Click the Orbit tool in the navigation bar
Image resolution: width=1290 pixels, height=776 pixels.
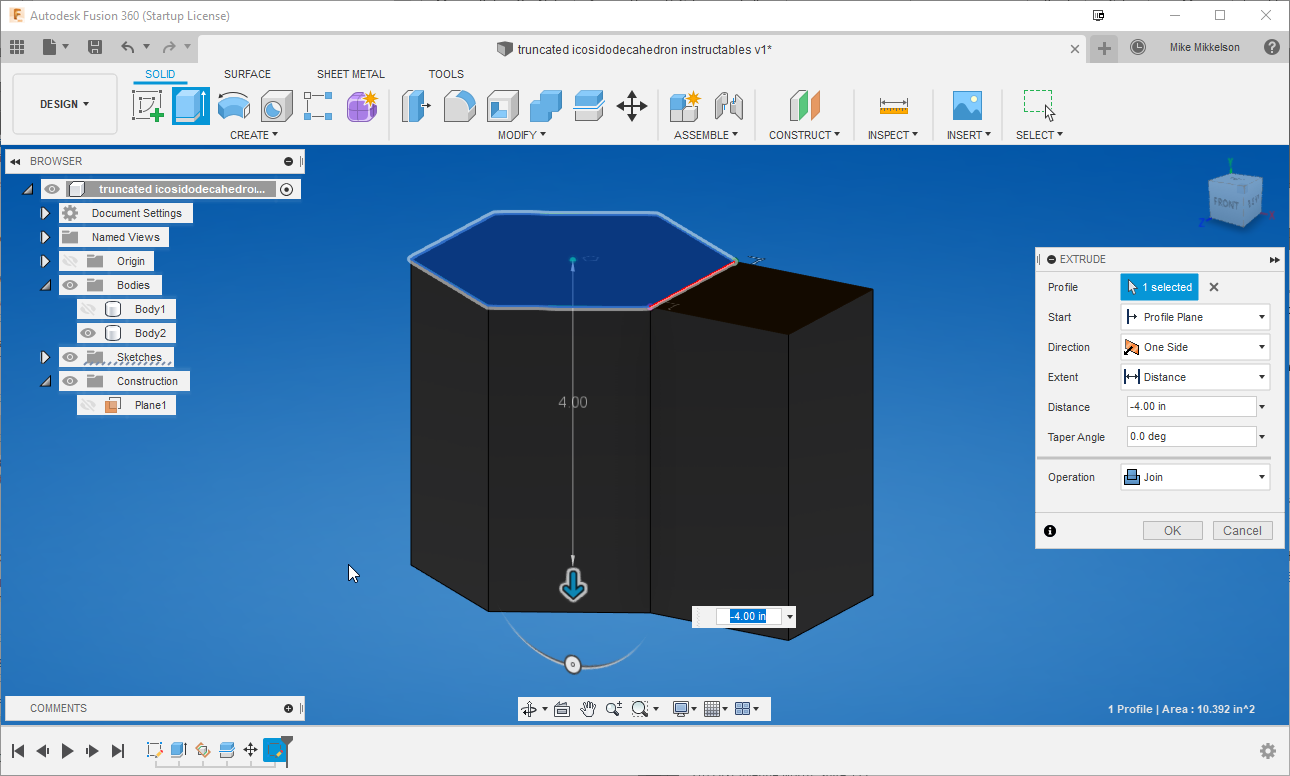point(530,708)
